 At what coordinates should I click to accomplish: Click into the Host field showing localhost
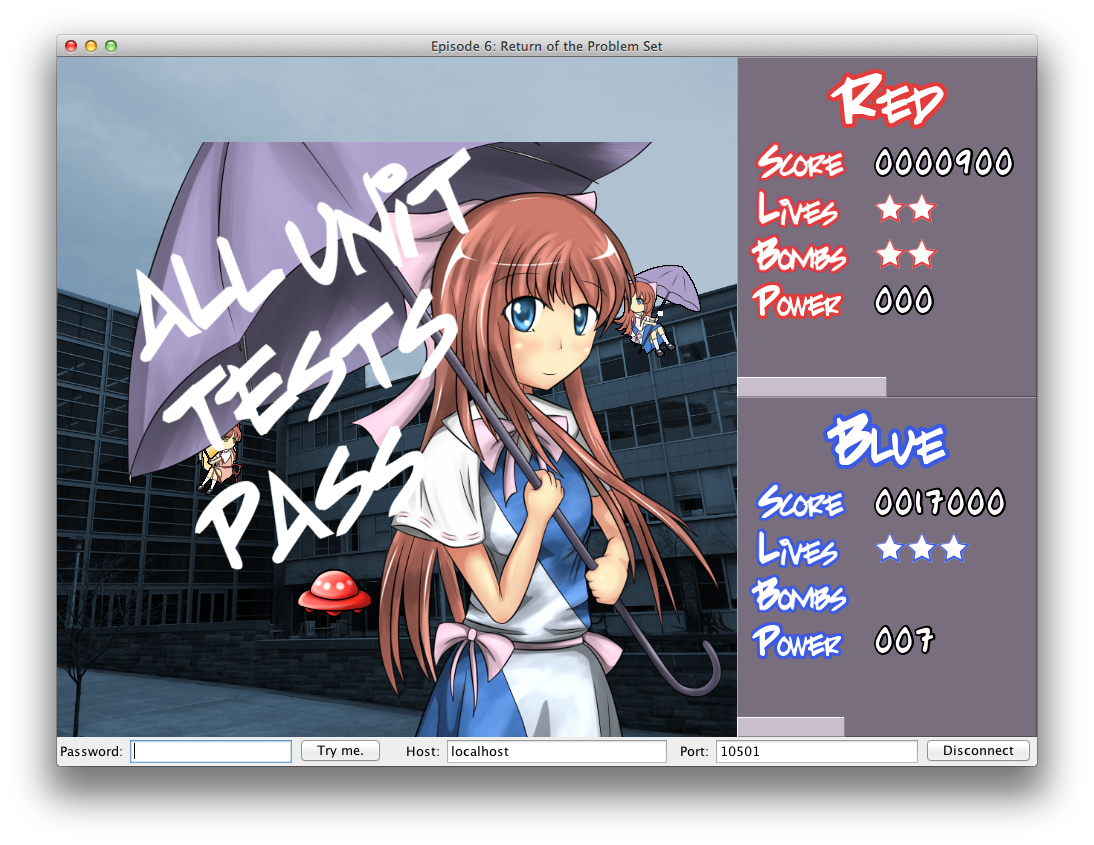click(x=555, y=751)
